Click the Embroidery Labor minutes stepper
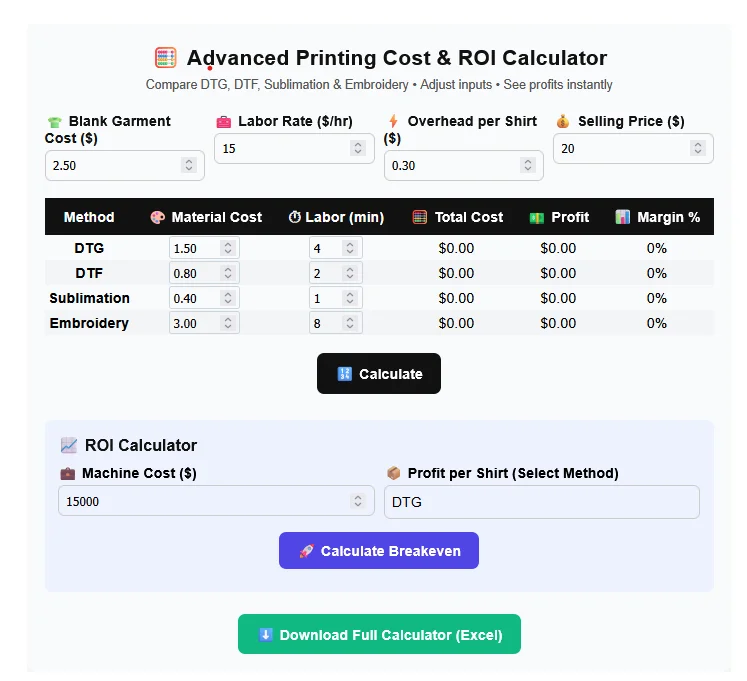The height and width of the screenshot is (681, 747). (x=351, y=323)
